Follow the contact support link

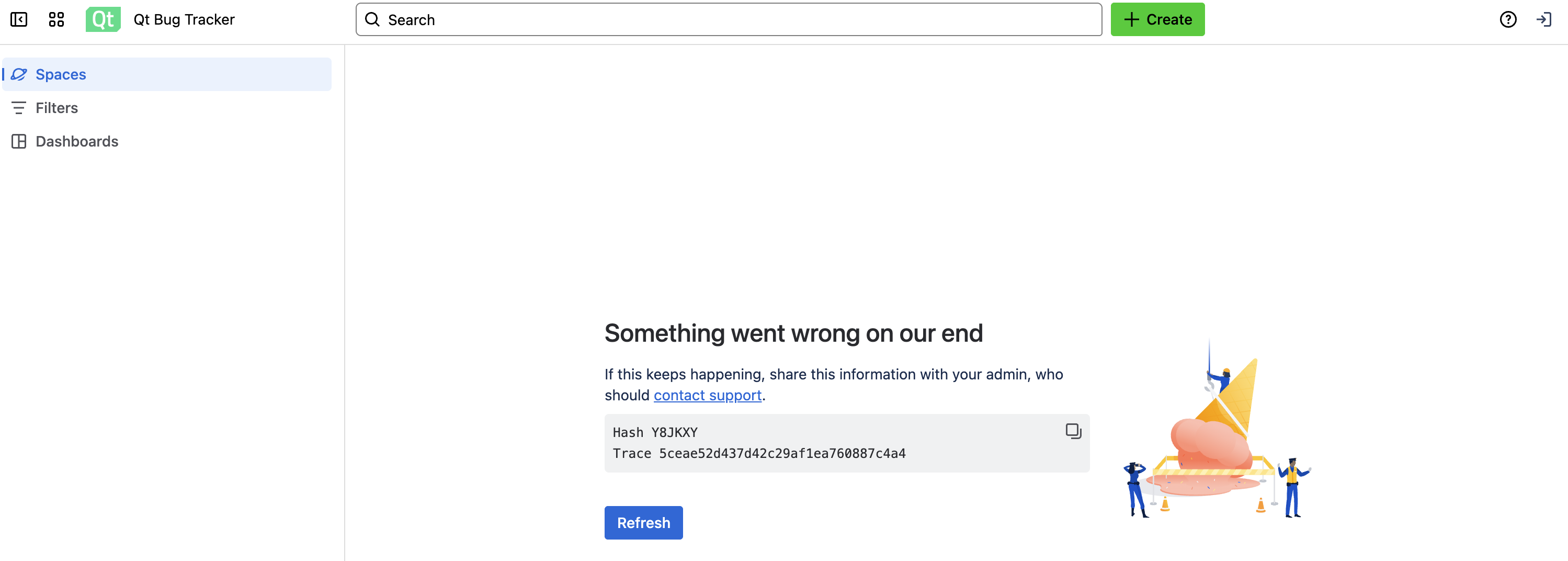pos(707,395)
